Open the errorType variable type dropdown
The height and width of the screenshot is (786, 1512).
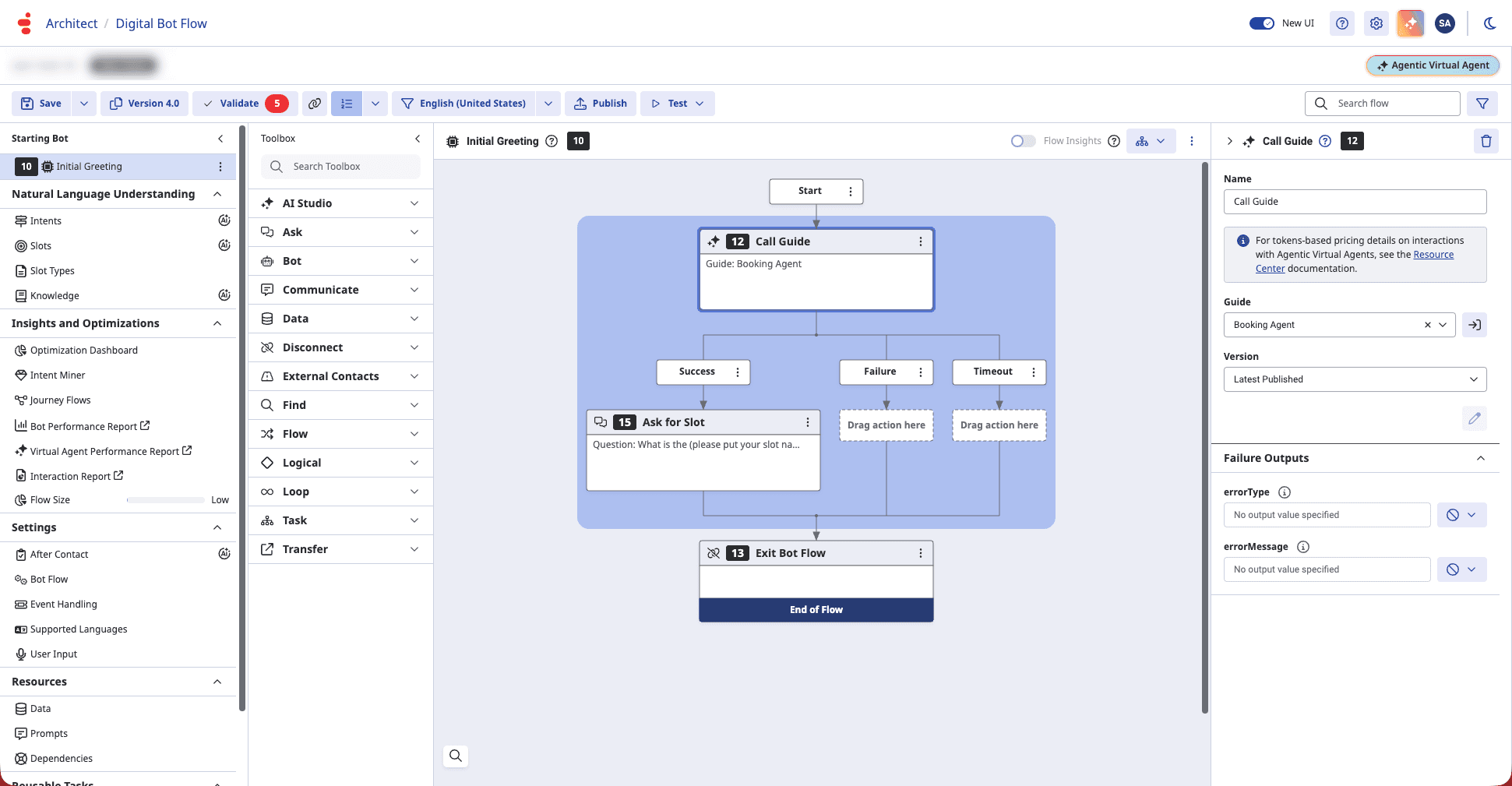(1462, 515)
